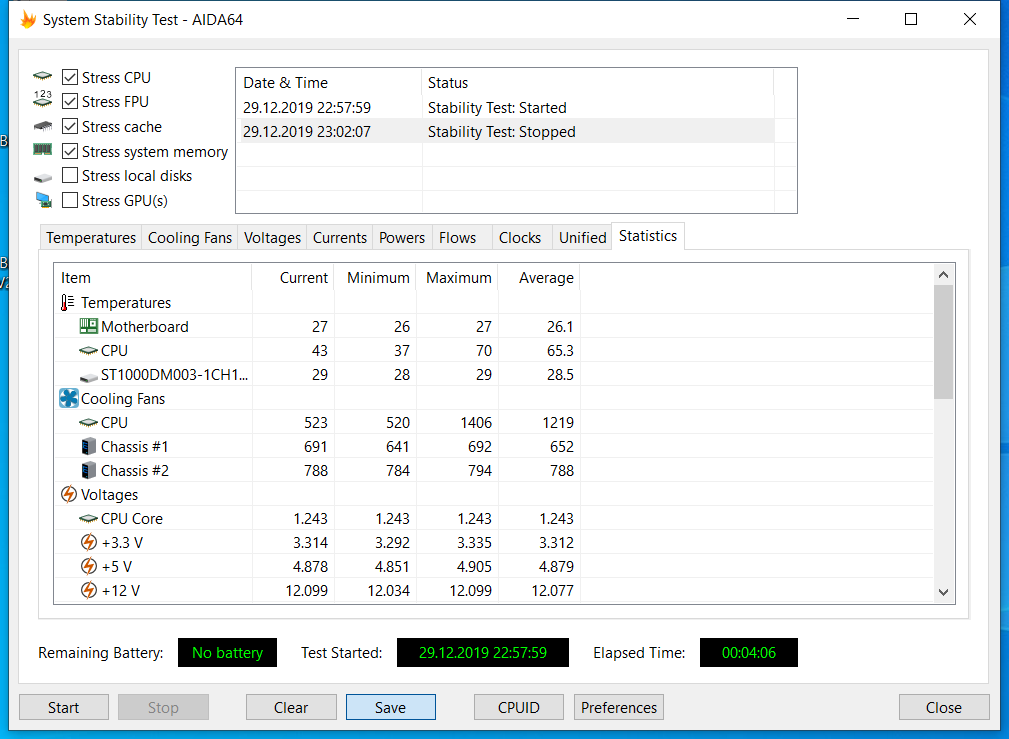Image resolution: width=1009 pixels, height=739 pixels.
Task: Click the No battery indicator
Action: [227, 653]
